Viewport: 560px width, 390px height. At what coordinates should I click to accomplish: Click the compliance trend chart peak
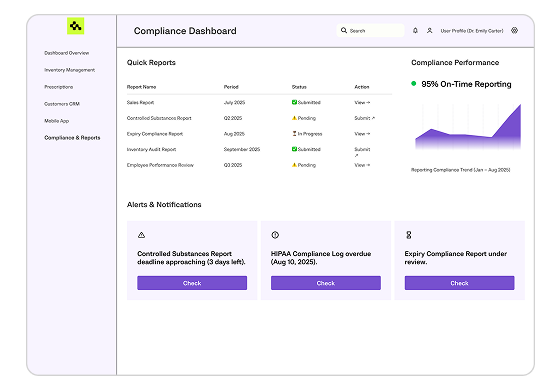coord(520,105)
